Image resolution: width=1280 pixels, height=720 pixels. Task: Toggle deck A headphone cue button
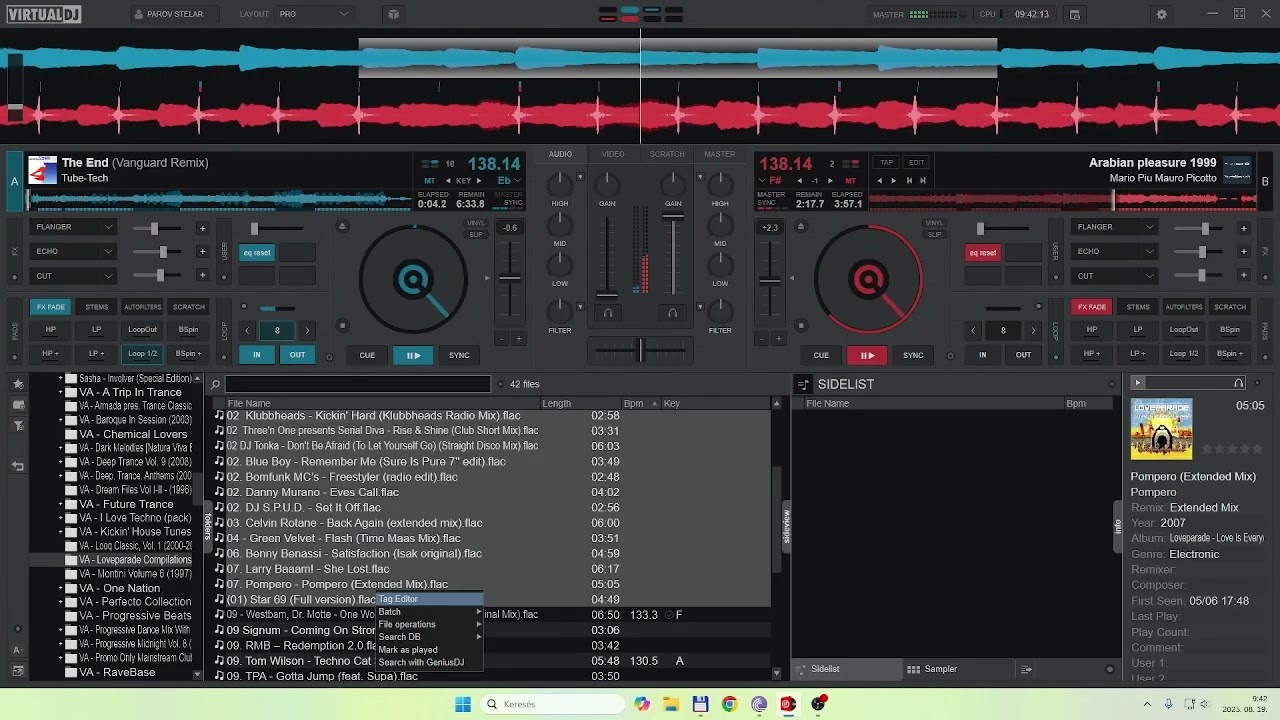pyautogui.click(x=607, y=313)
